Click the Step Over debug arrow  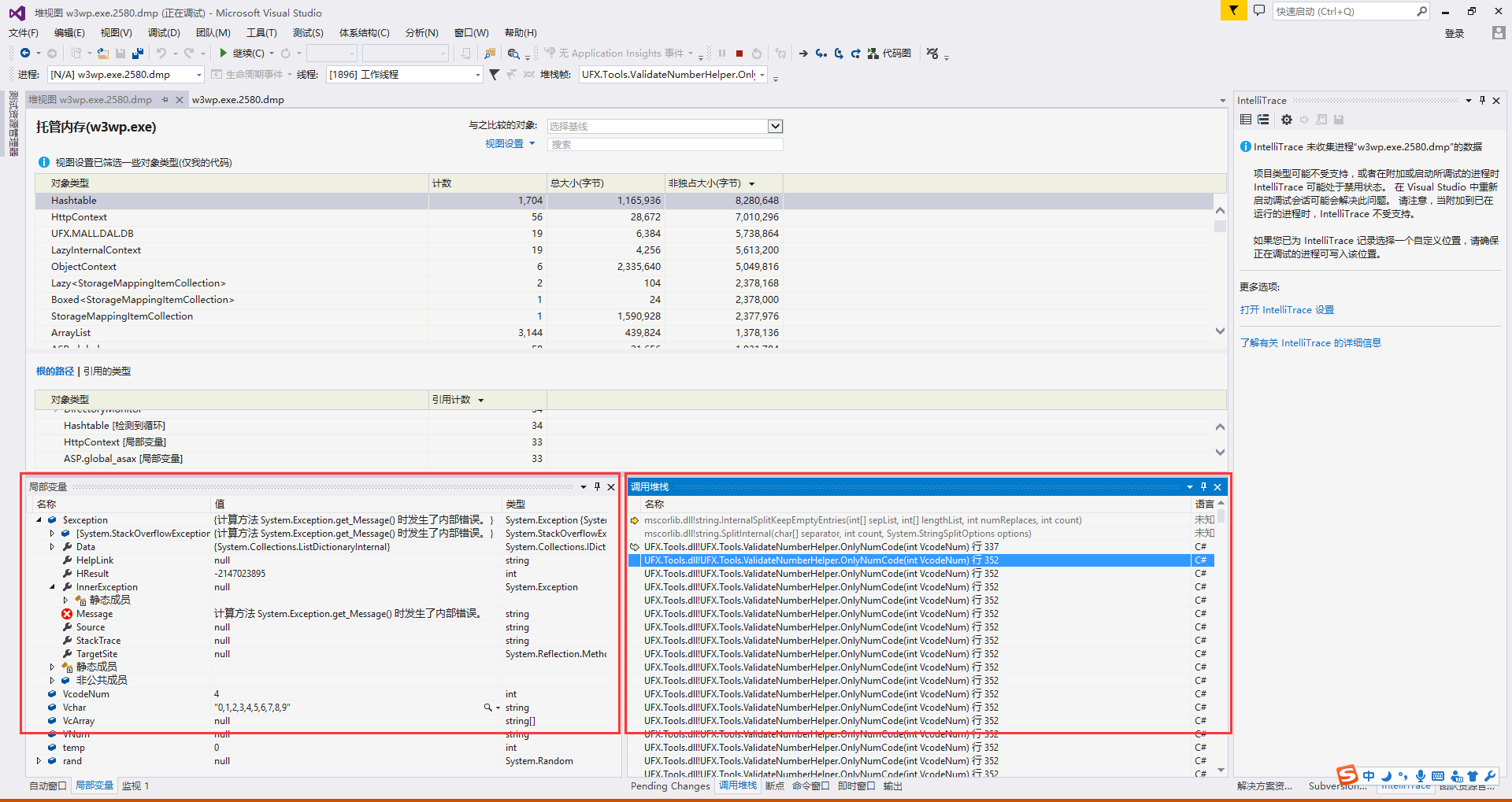[838, 54]
